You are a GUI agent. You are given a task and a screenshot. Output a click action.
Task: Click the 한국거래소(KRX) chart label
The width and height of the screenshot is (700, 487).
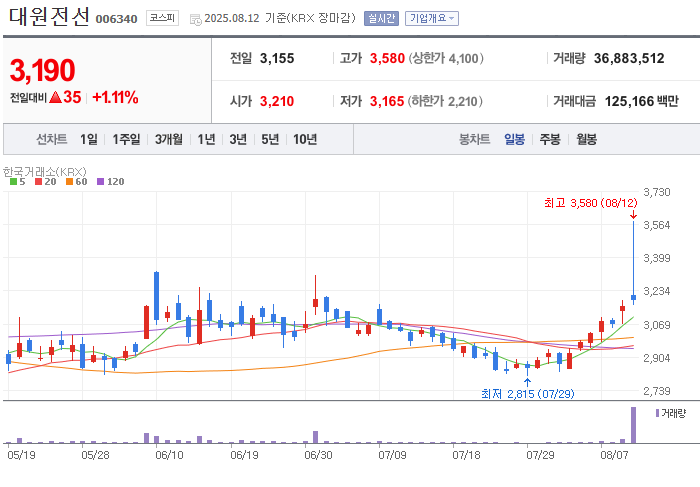[x=45, y=171]
